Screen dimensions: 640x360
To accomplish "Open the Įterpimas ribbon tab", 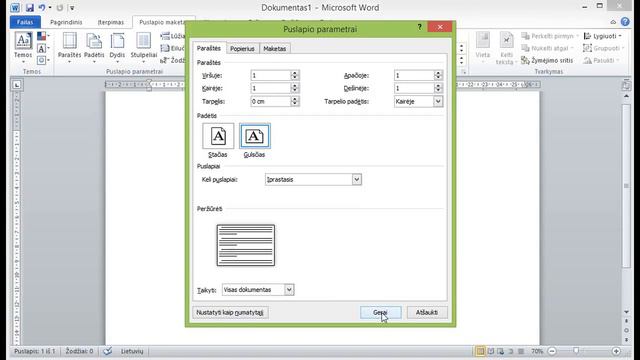I will coord(111,22).
